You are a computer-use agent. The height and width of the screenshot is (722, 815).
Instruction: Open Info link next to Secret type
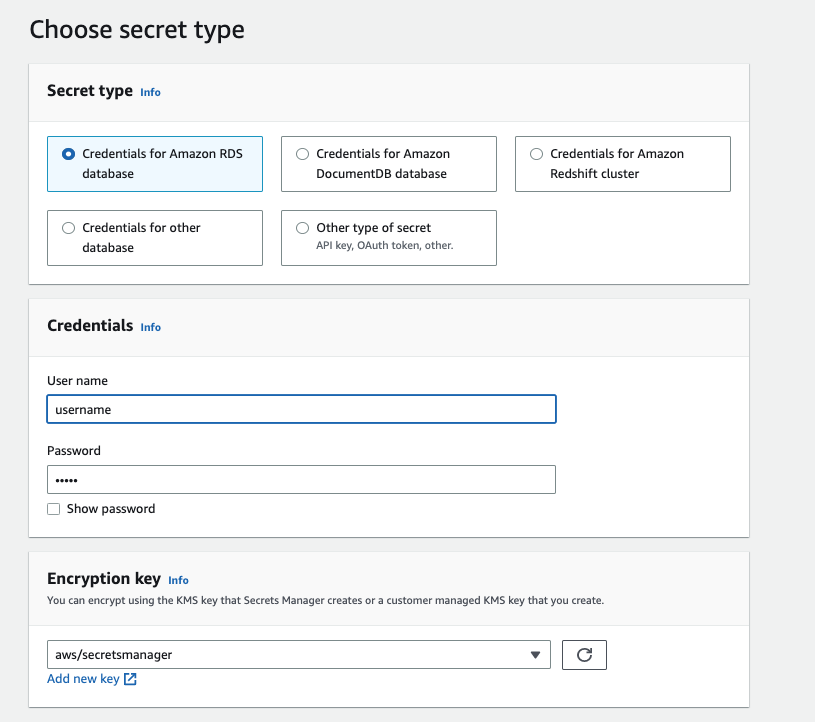[150, 92]
